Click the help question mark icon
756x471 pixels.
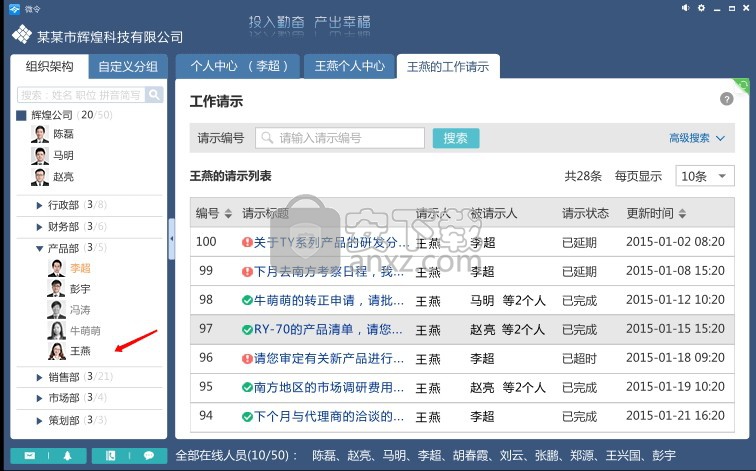pyautogui.click(x=727, y=99)
